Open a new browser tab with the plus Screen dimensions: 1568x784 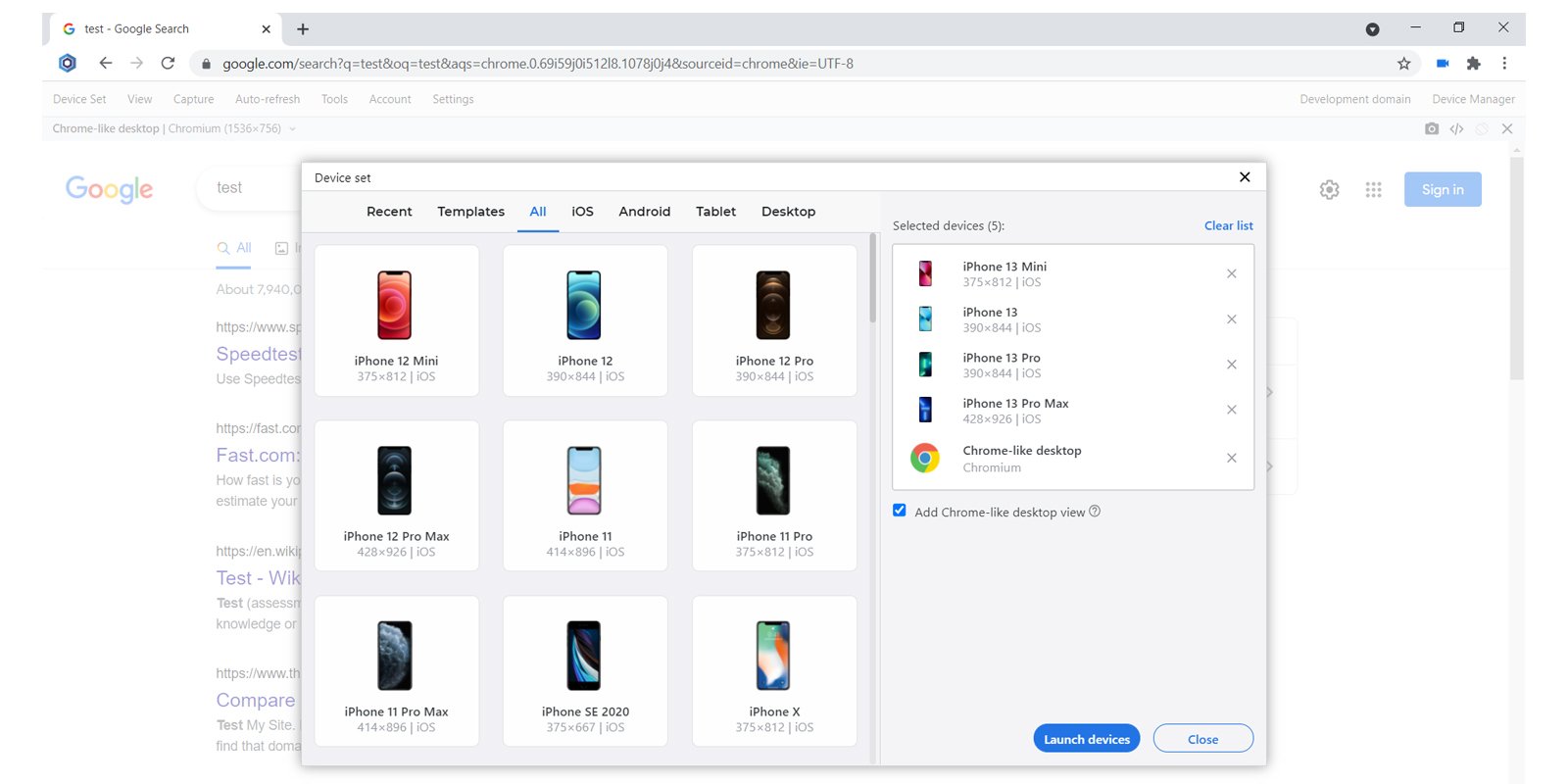(303, 29)
